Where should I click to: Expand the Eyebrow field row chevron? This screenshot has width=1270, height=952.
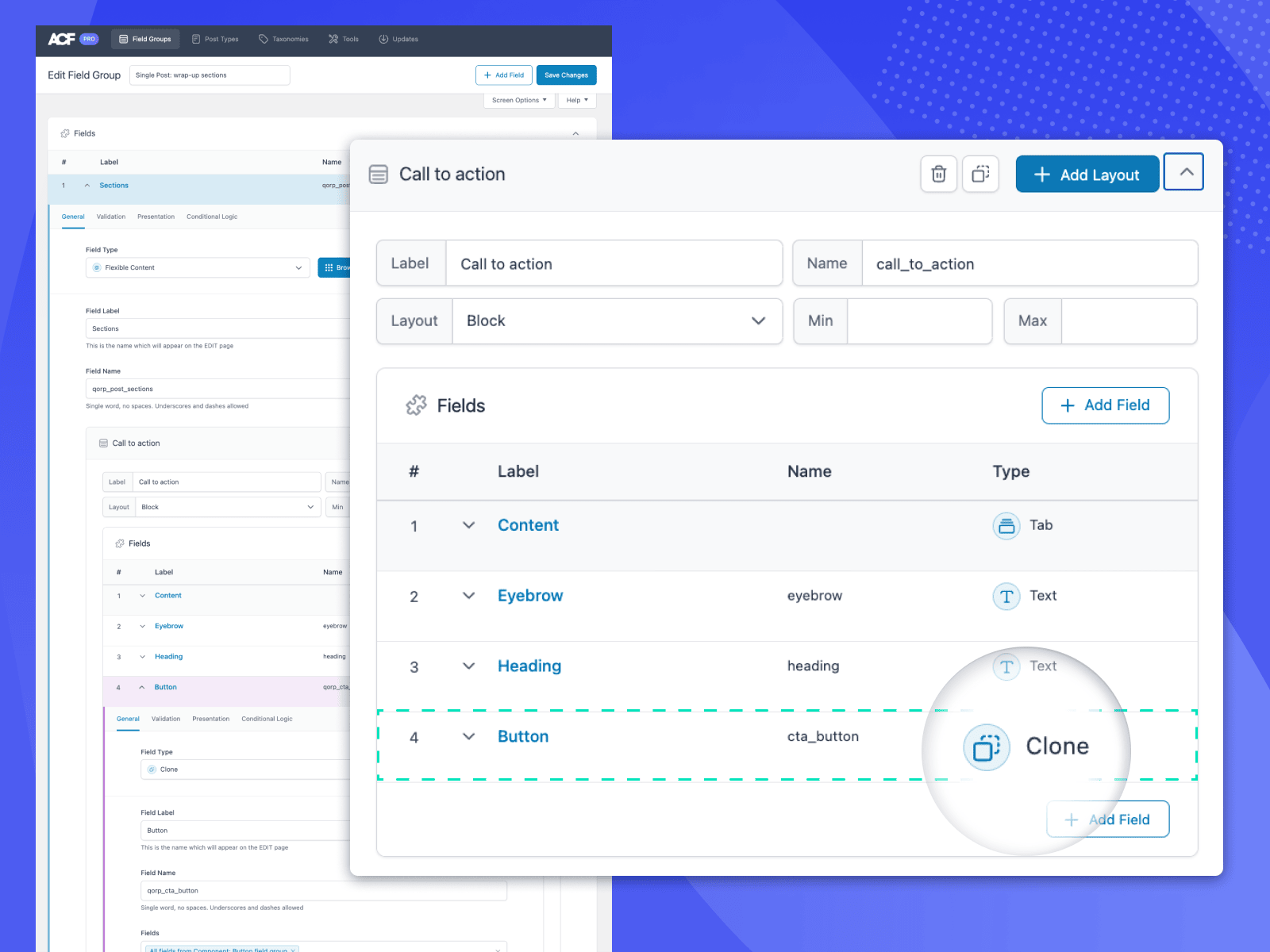coord(468,596)
